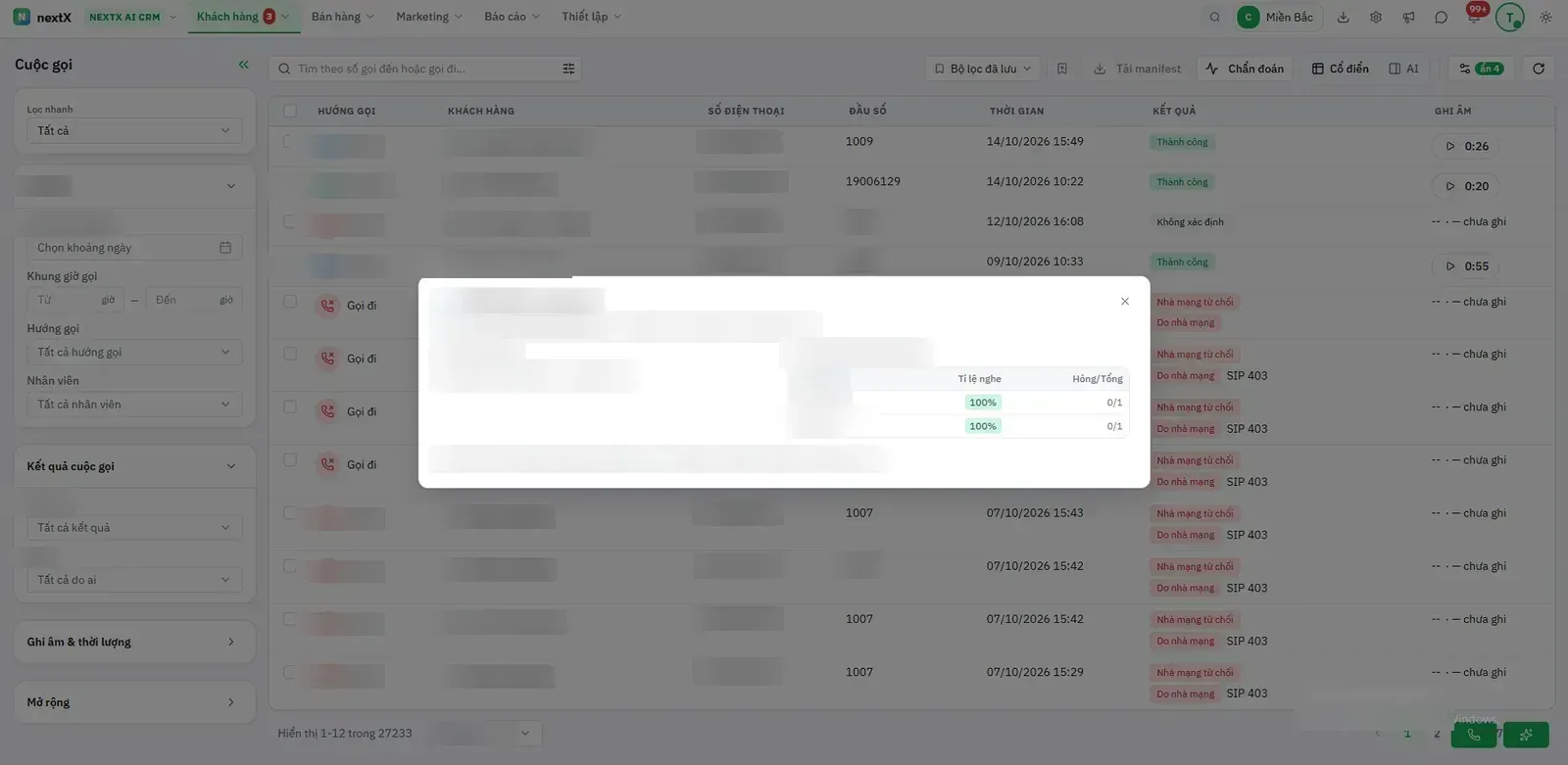
Task: Switch to Cổ điển view
Action: [x=1340, y=69]
